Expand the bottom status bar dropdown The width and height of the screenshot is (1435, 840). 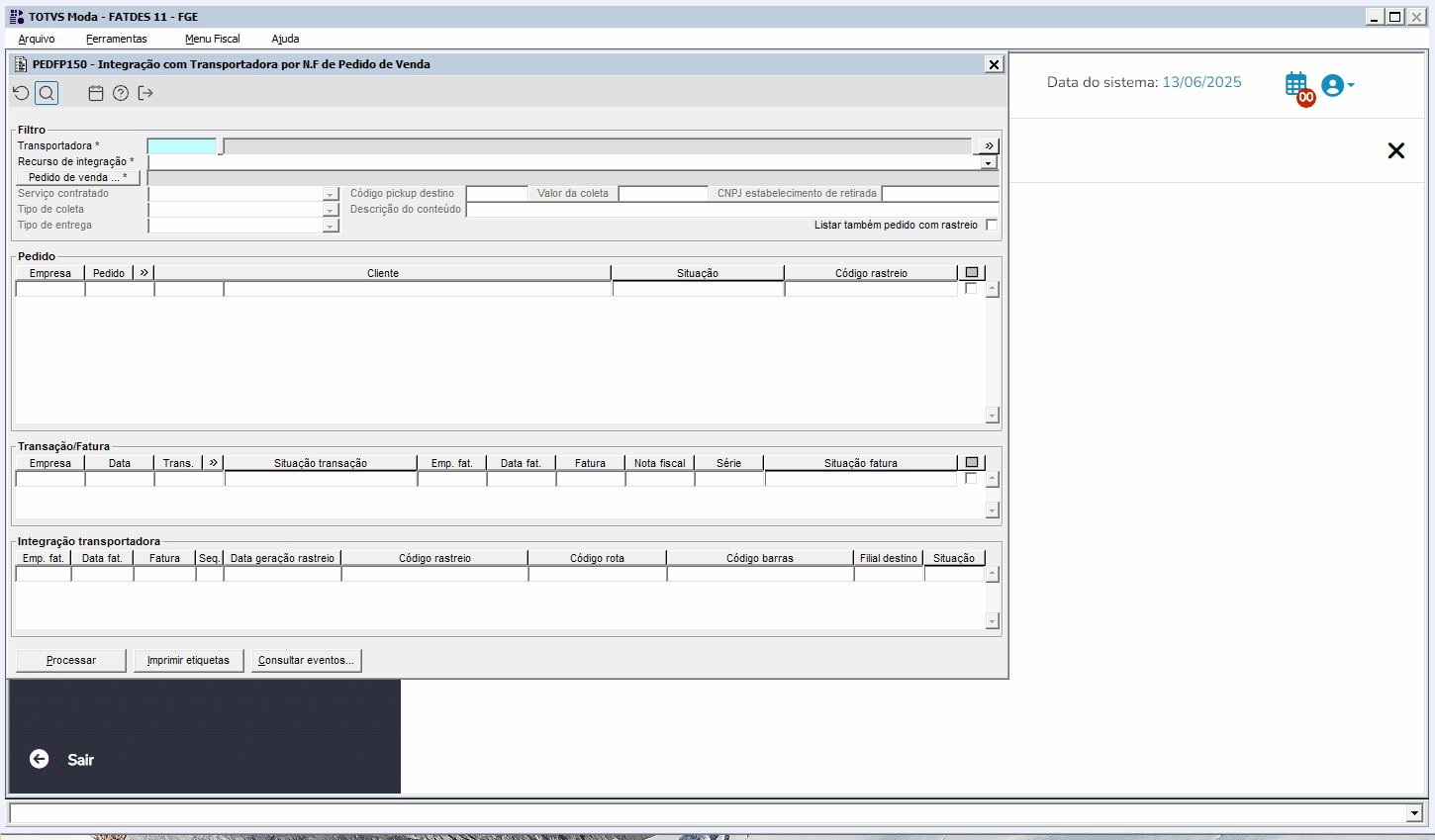pos(1414,813)
